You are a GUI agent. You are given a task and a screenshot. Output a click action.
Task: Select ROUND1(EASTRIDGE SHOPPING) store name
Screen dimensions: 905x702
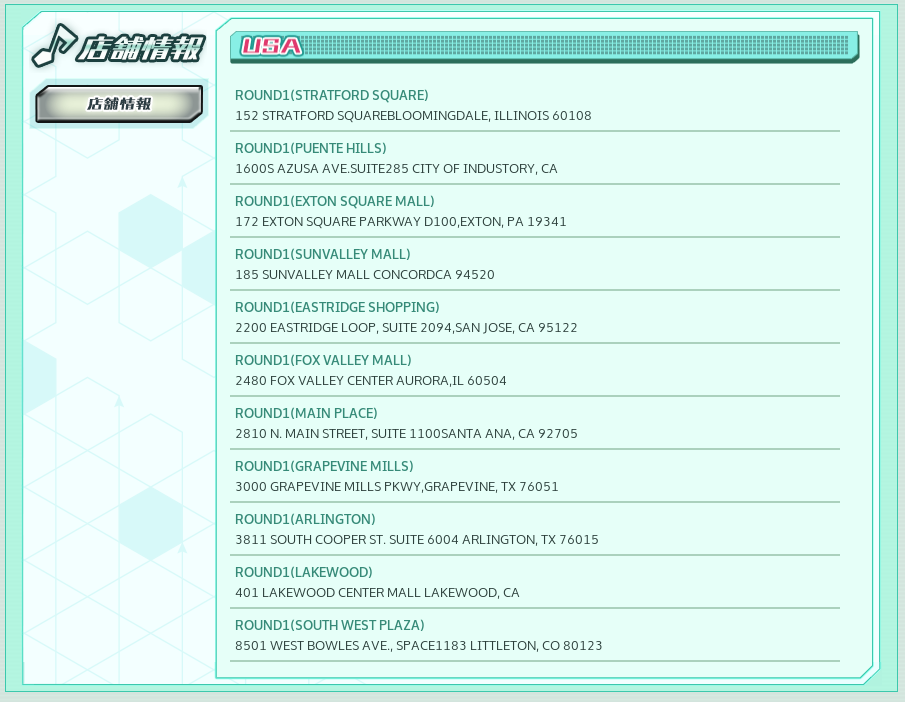pos(337,308)
